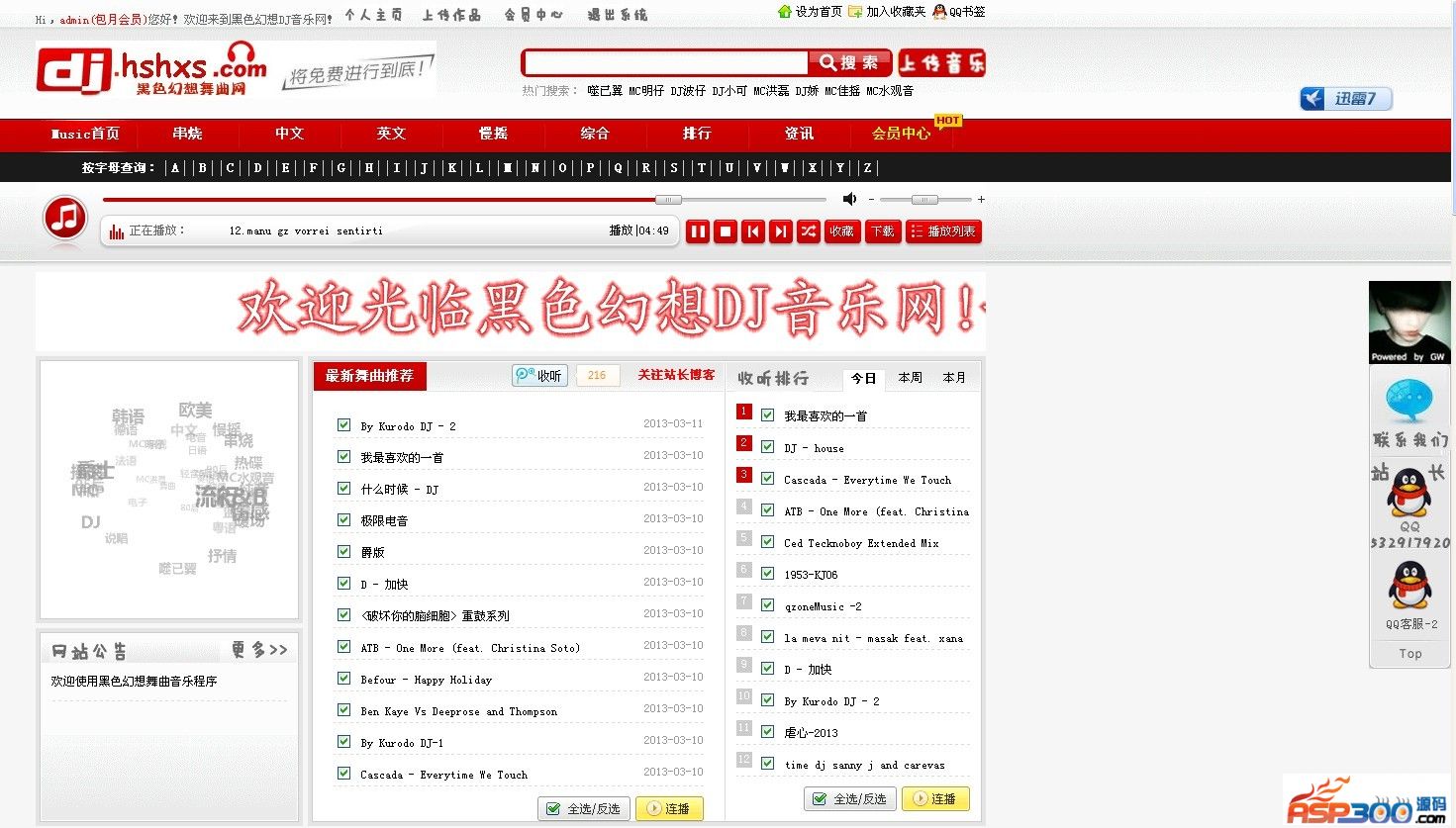Viewport: 1456px width, 828px height.
Task: Click the equalizer bars icon beside 正在播放
Action: pyautogui.click(x=117, y=231)
